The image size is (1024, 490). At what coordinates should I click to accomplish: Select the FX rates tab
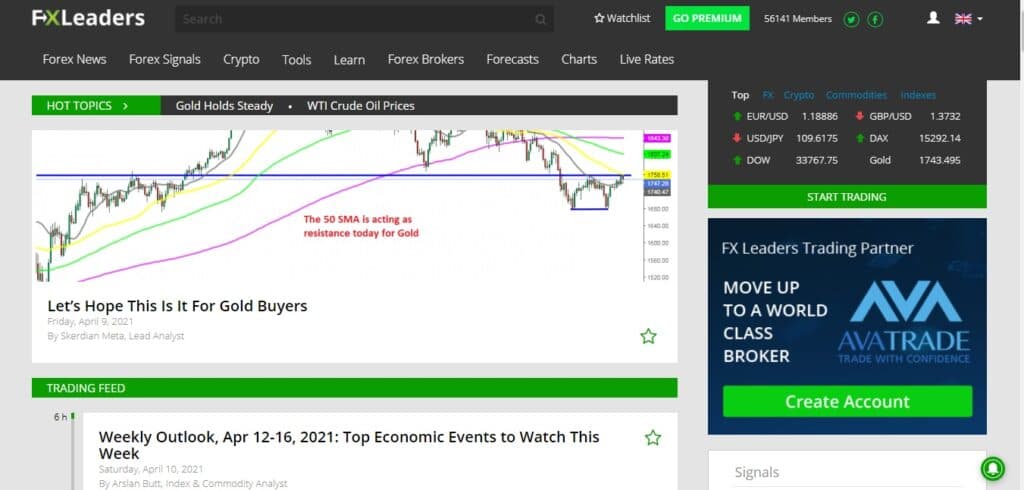click(x=768, y=95)
